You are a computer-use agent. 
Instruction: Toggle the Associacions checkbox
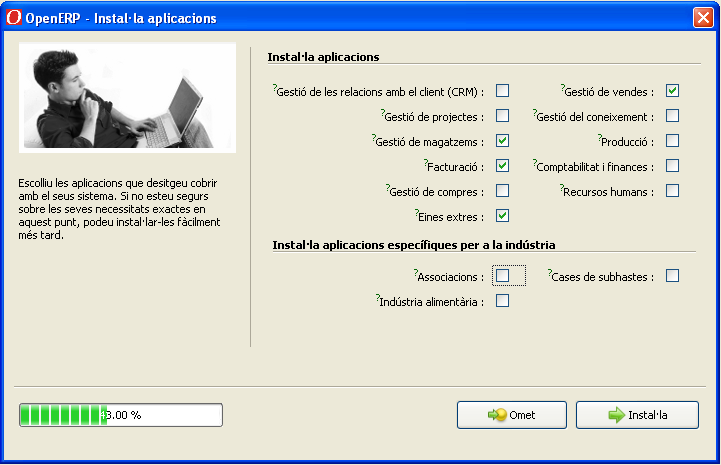(503, 276)
